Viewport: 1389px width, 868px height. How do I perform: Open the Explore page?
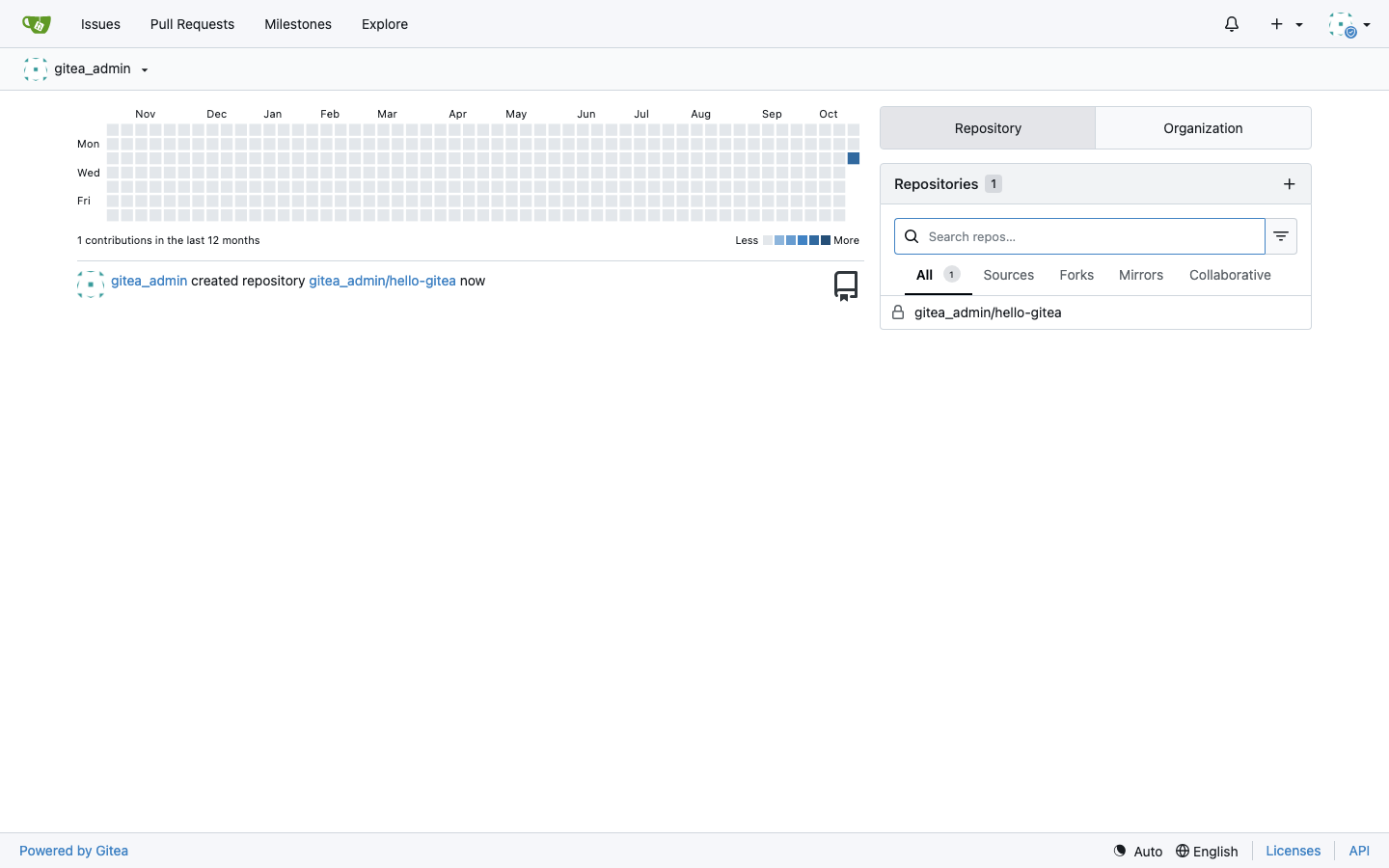click(x=385, y=24)
